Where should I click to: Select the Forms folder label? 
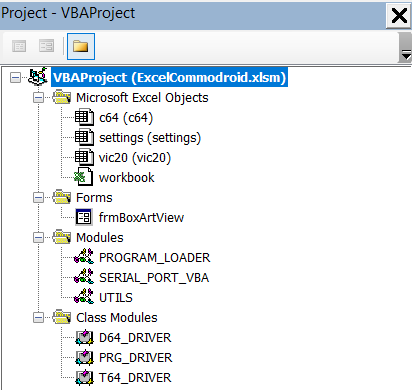[94, 198]
